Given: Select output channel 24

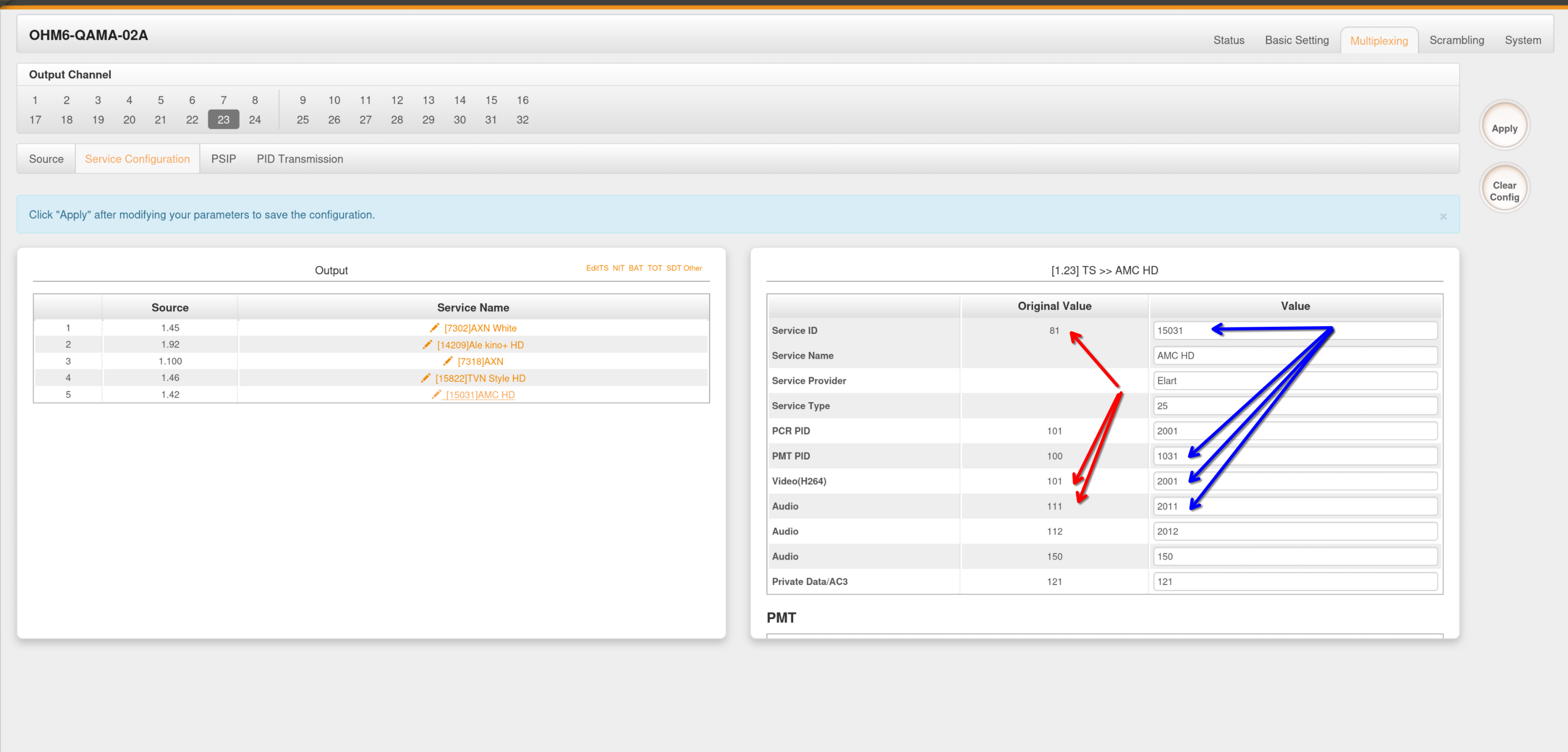Looking at the screenshot, I should [254, 120].
